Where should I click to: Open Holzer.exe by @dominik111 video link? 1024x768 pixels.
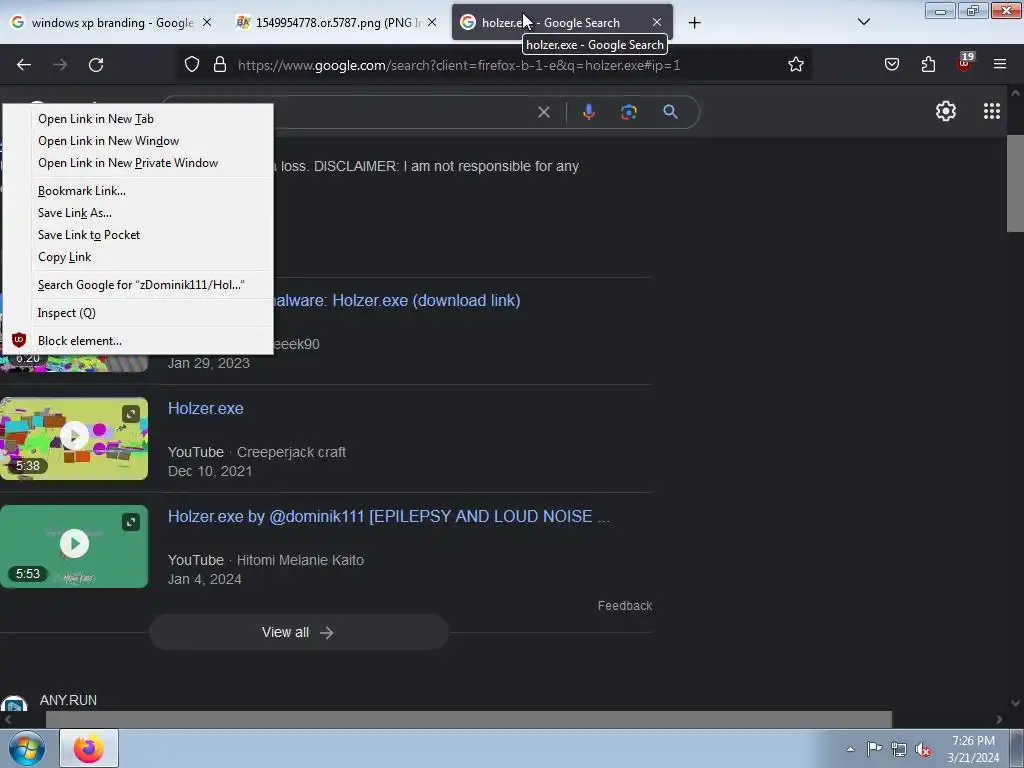click(x=389, y=516)
